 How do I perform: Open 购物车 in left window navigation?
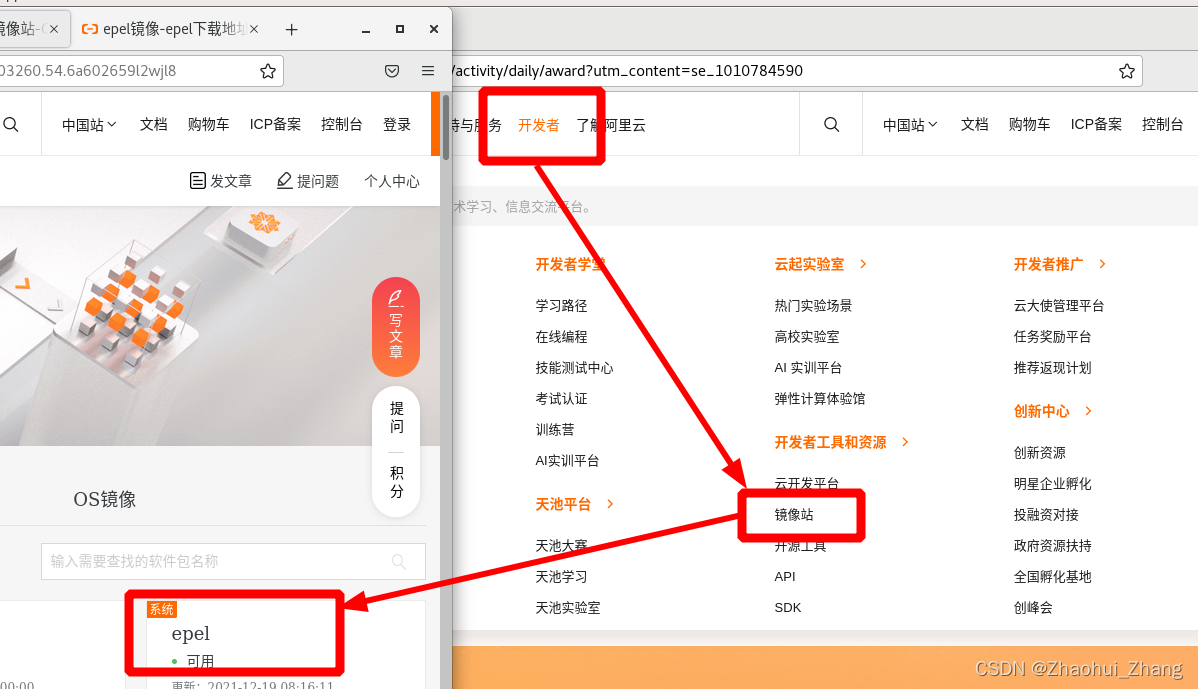coord(209,125)
